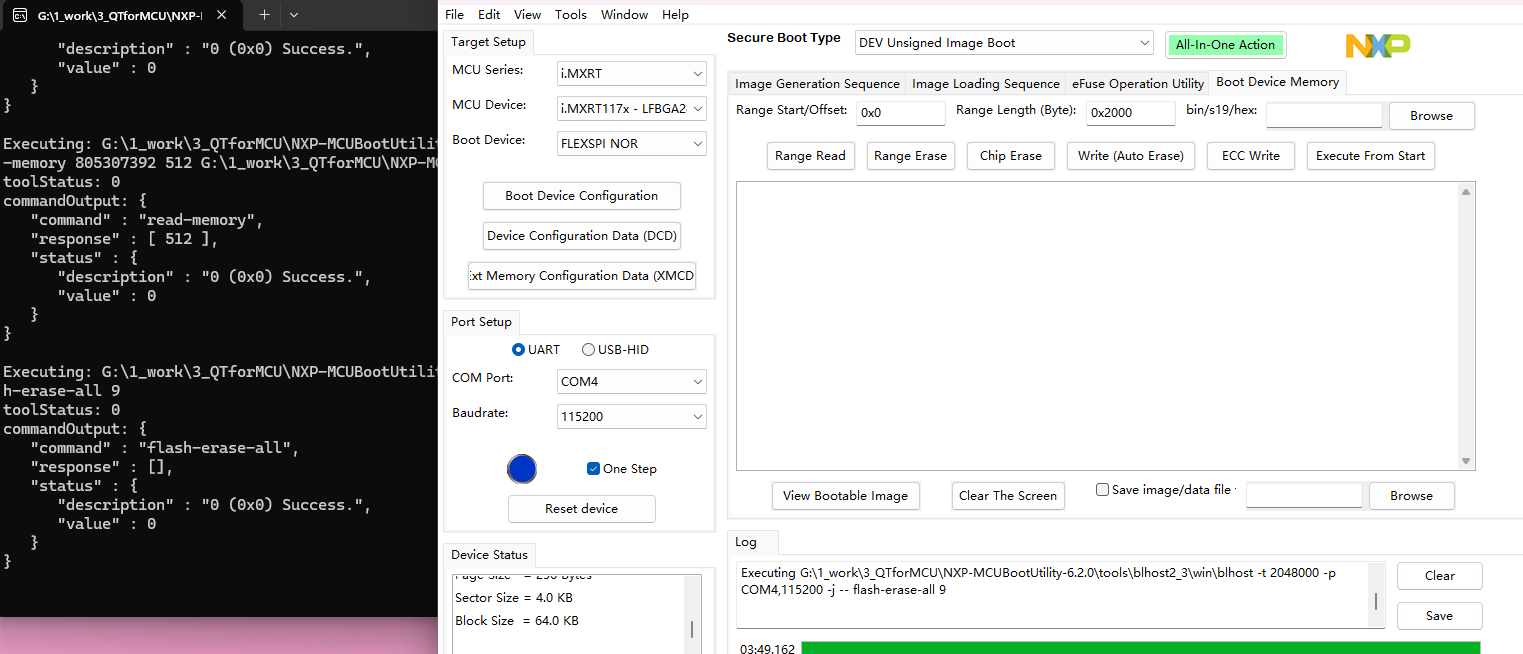The width and height of the screenshot is (1523, 654).
Task: Click the blue connection status indicator
Action: pos(522,468)
